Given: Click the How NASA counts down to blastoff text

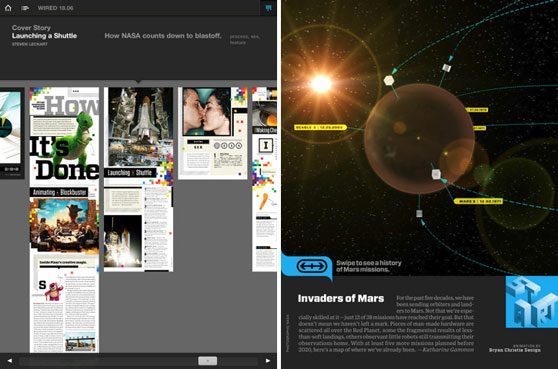Looking at the screenshot, I should tap(163, 36).
